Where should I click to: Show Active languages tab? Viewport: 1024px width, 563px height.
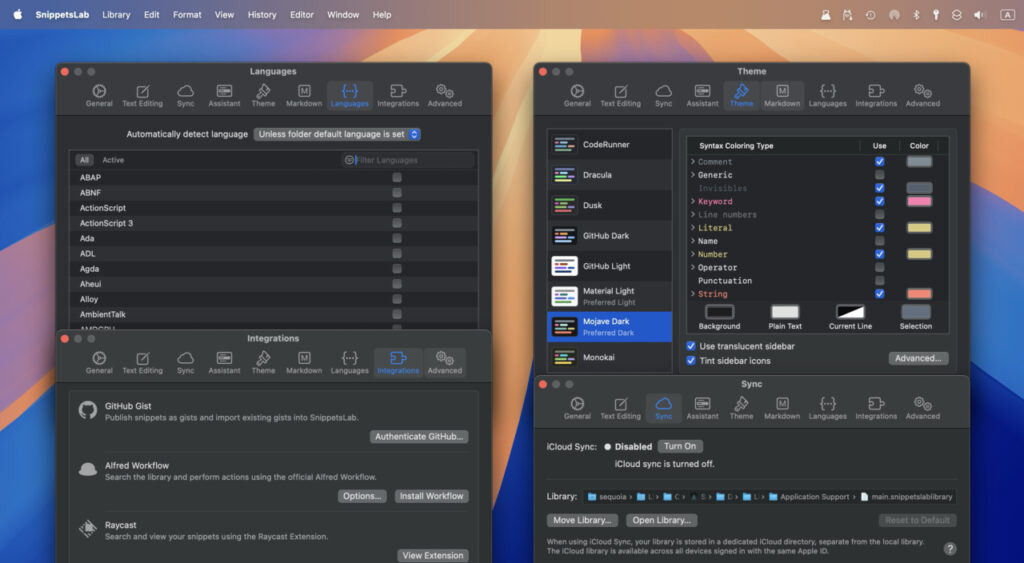(x=113, y=160)
